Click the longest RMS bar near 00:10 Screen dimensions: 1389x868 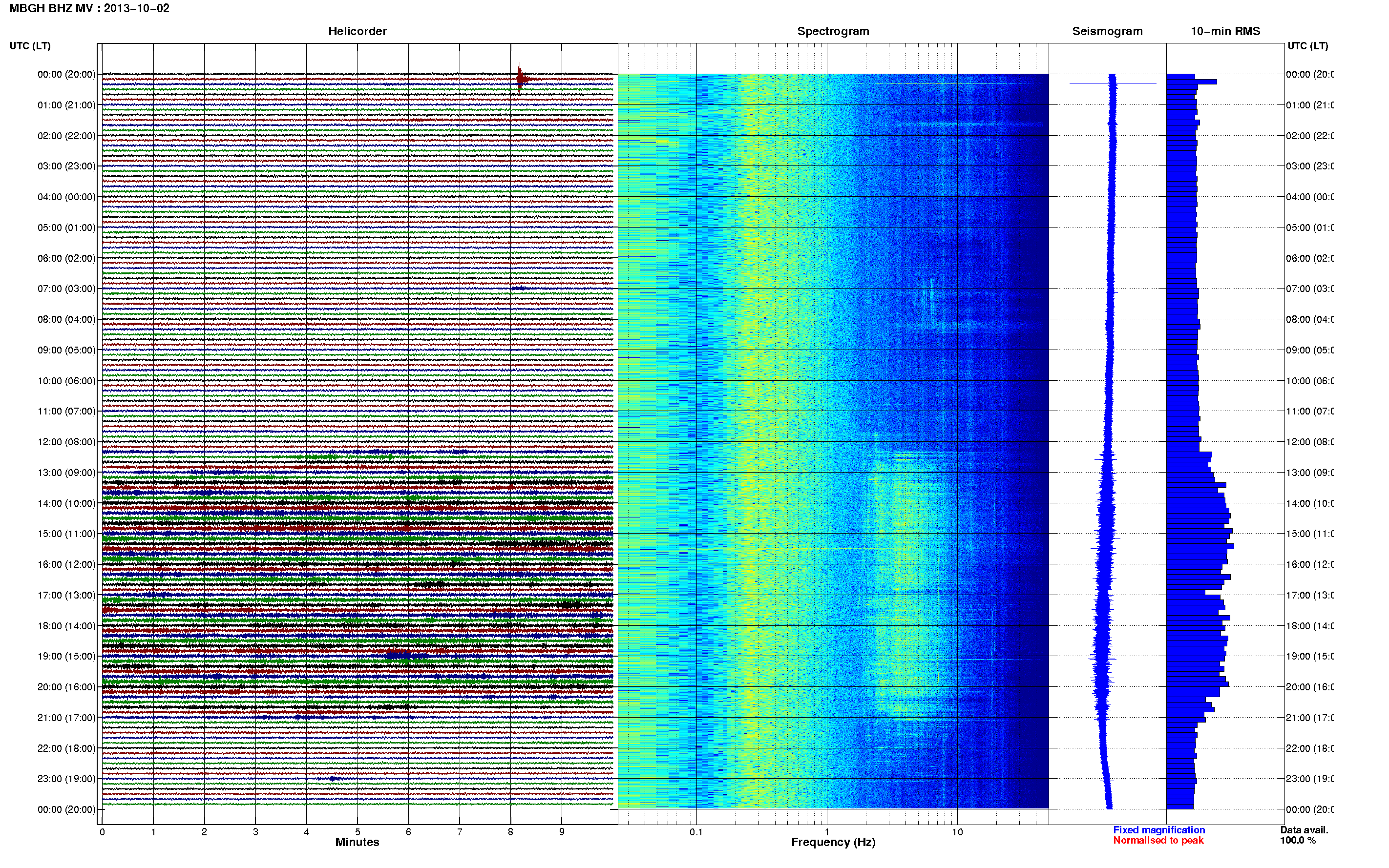(x=1192, y=82)
